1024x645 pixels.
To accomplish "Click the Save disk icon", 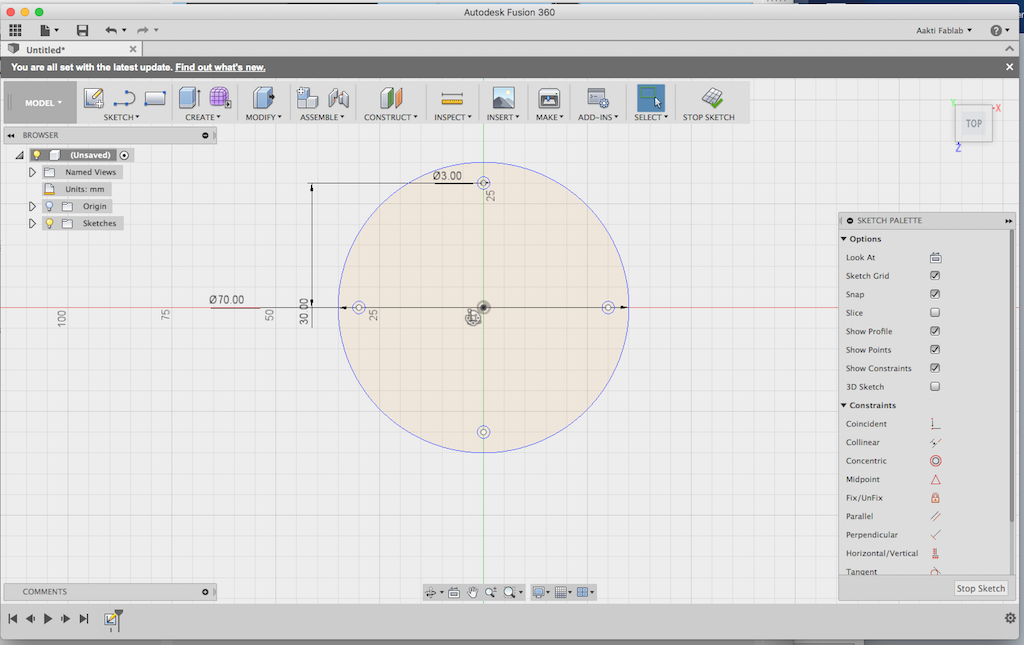I will click(82, 31).
